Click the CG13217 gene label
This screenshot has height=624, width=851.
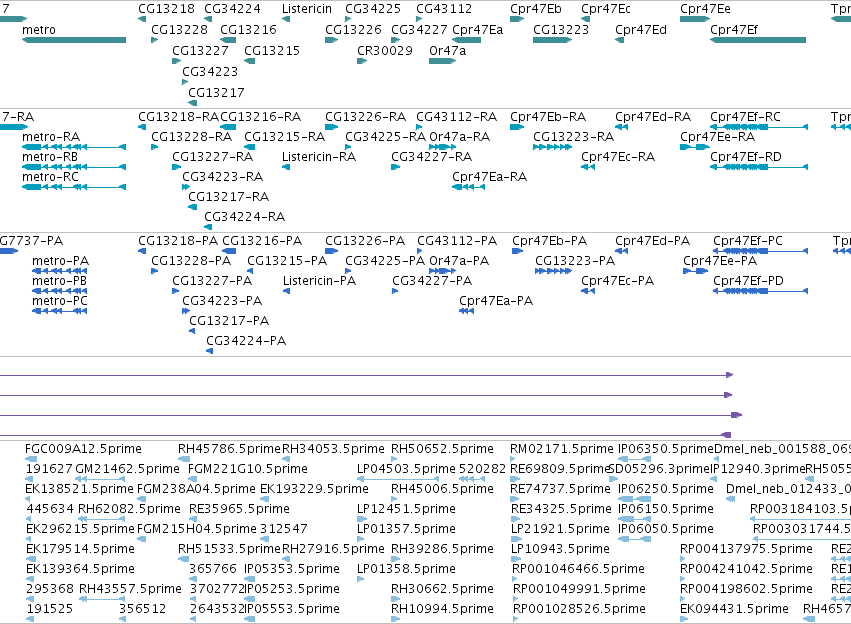pyautogui.click(x=216, y=93)
